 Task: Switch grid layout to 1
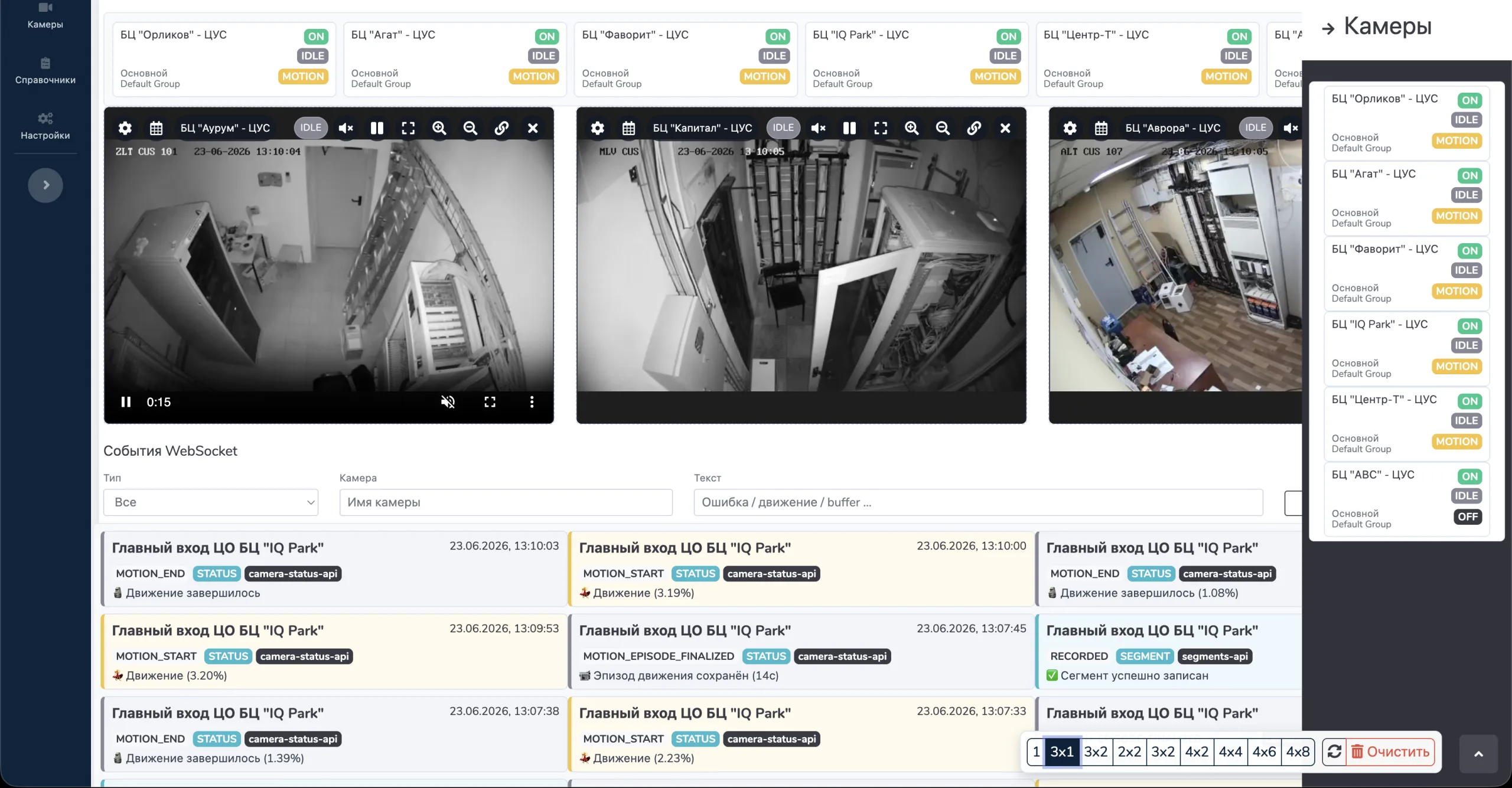pos(1036,752)
